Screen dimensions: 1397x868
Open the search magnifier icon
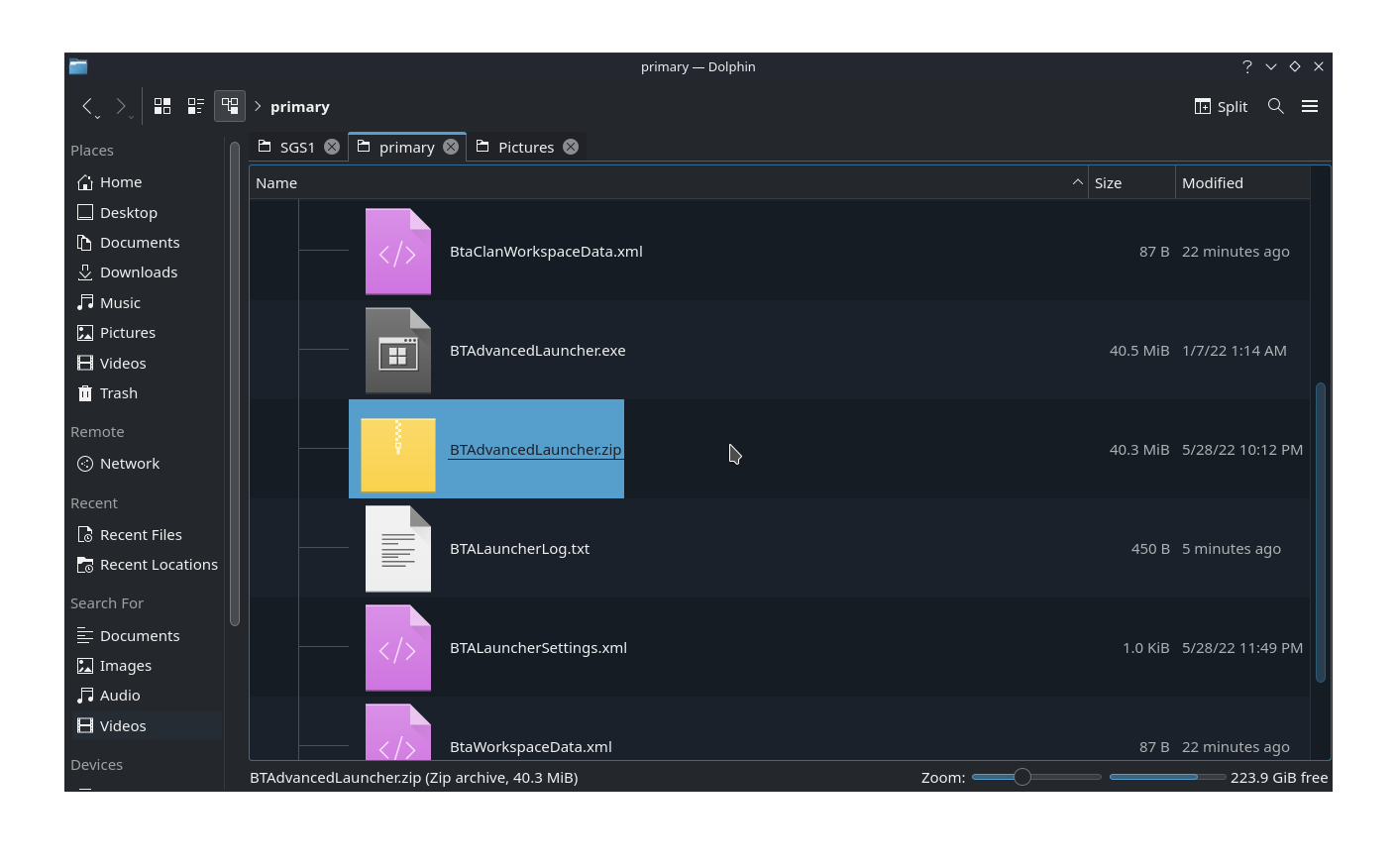1276,106
